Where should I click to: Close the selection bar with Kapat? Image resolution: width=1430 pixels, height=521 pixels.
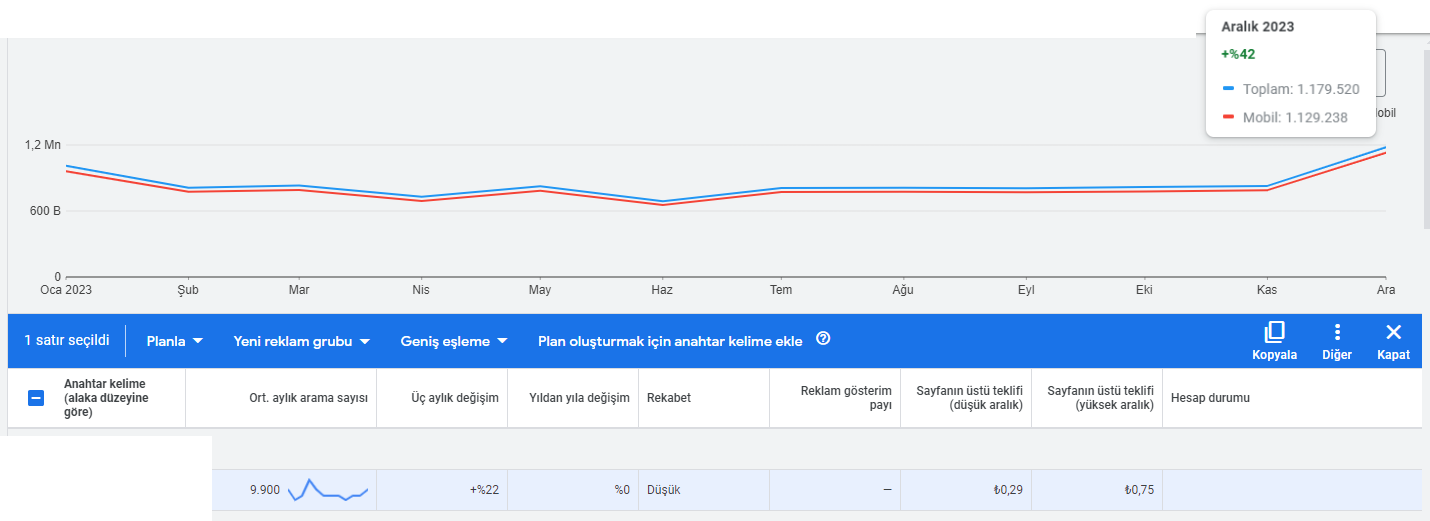[1394, 332]
